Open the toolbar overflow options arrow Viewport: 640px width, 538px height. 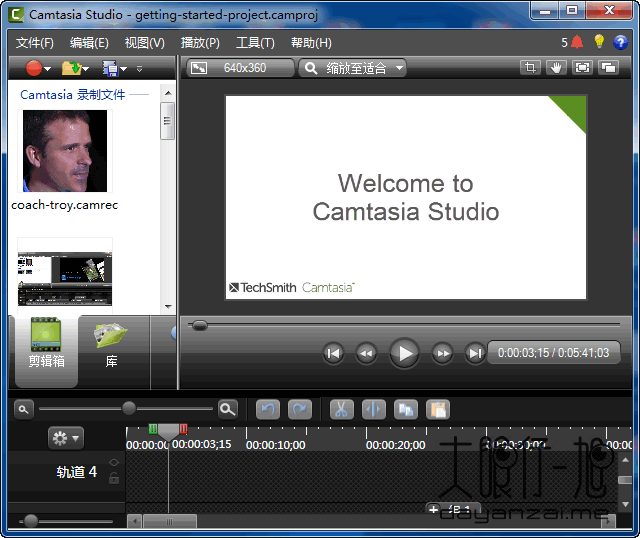click(x=140, y=69)
